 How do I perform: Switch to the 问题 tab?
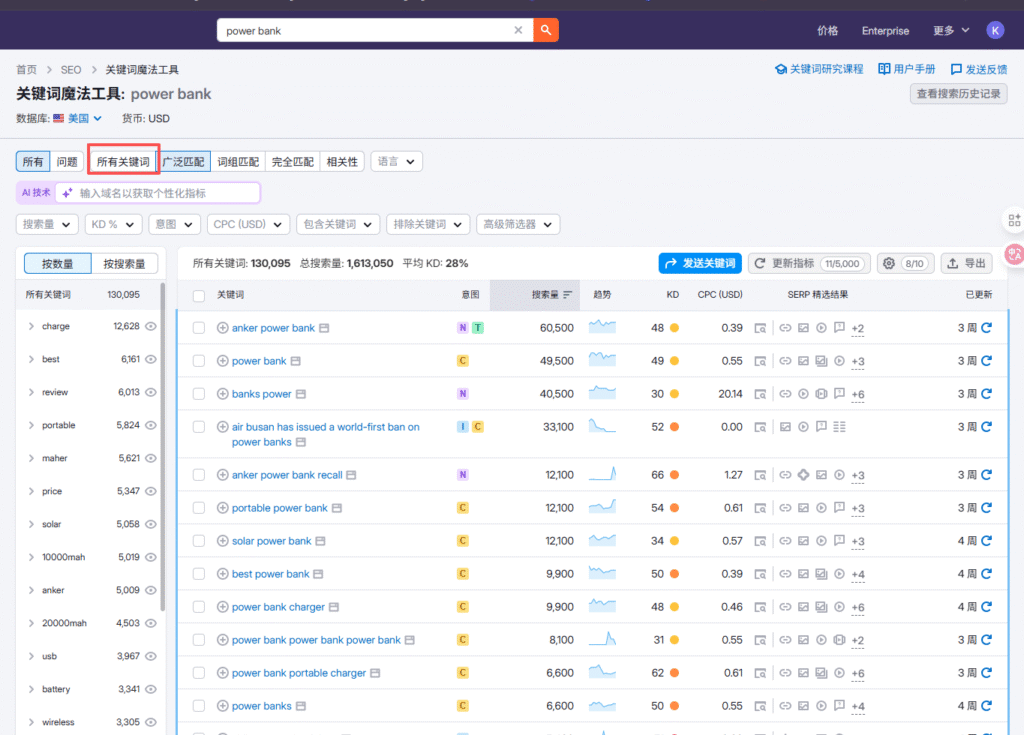67,161
